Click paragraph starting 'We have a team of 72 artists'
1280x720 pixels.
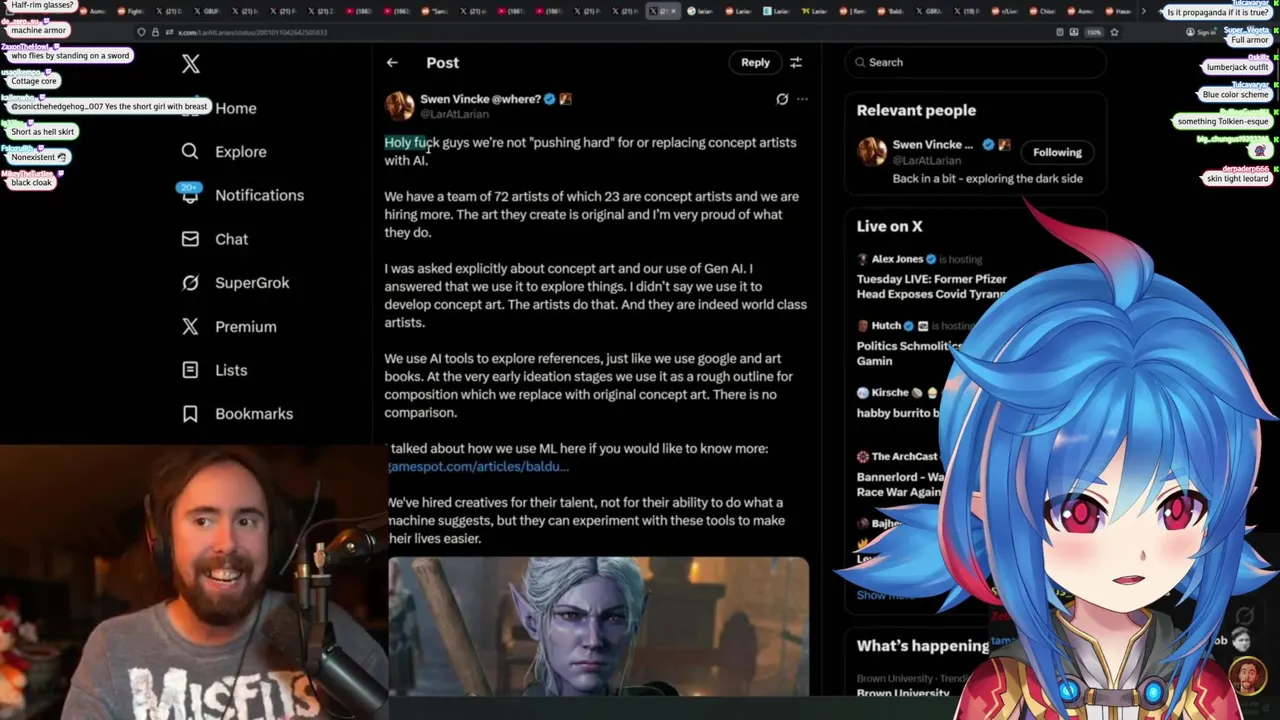coord(592,215)
